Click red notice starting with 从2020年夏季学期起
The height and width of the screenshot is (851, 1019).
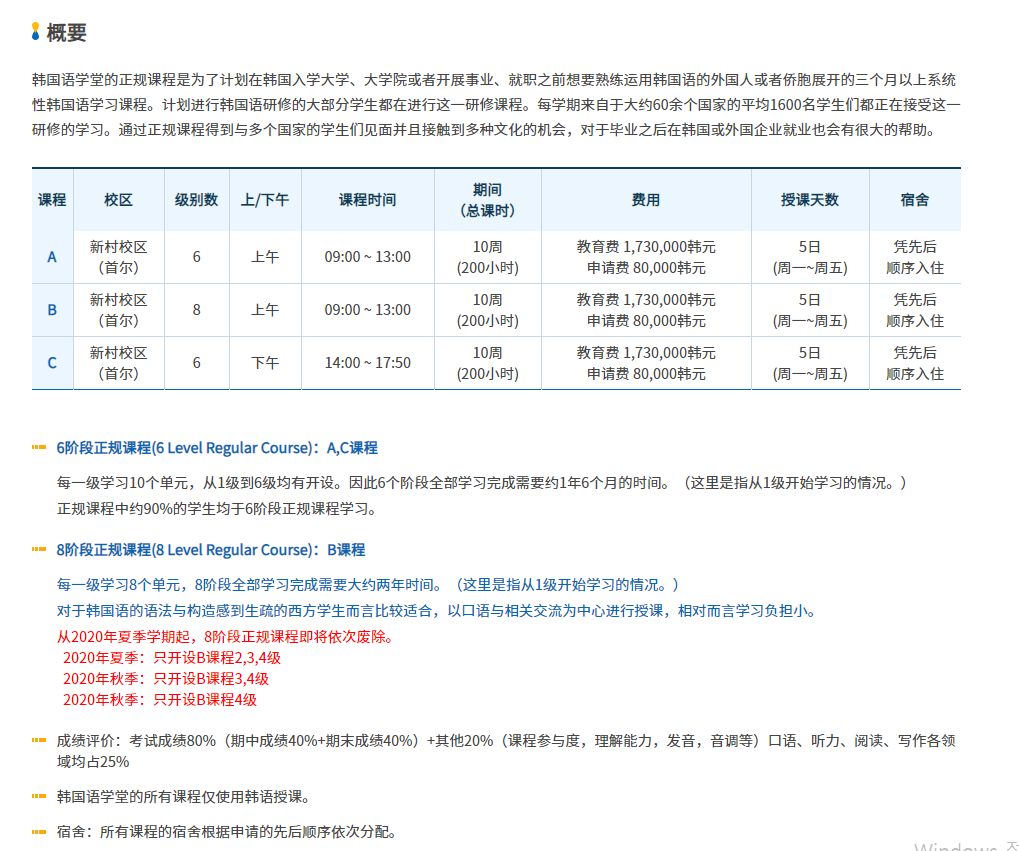225,637
